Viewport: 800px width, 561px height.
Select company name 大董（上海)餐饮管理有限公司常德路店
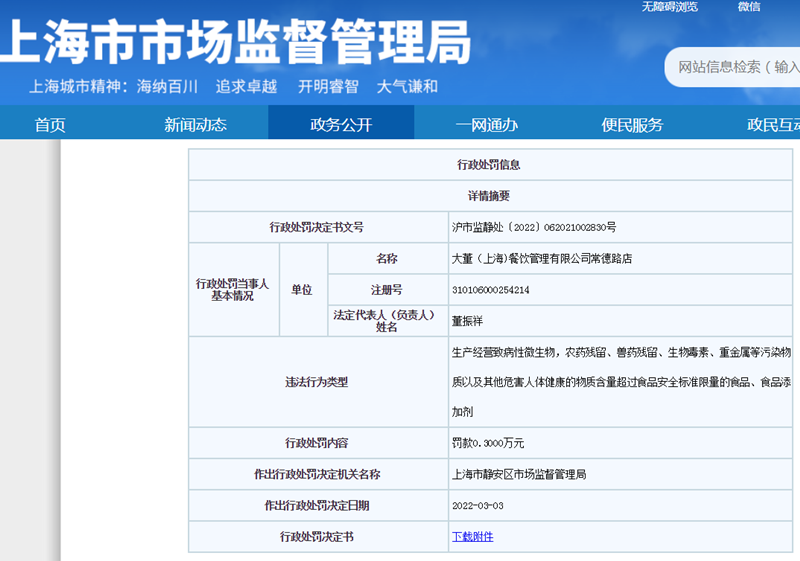(x=542, y=259)
